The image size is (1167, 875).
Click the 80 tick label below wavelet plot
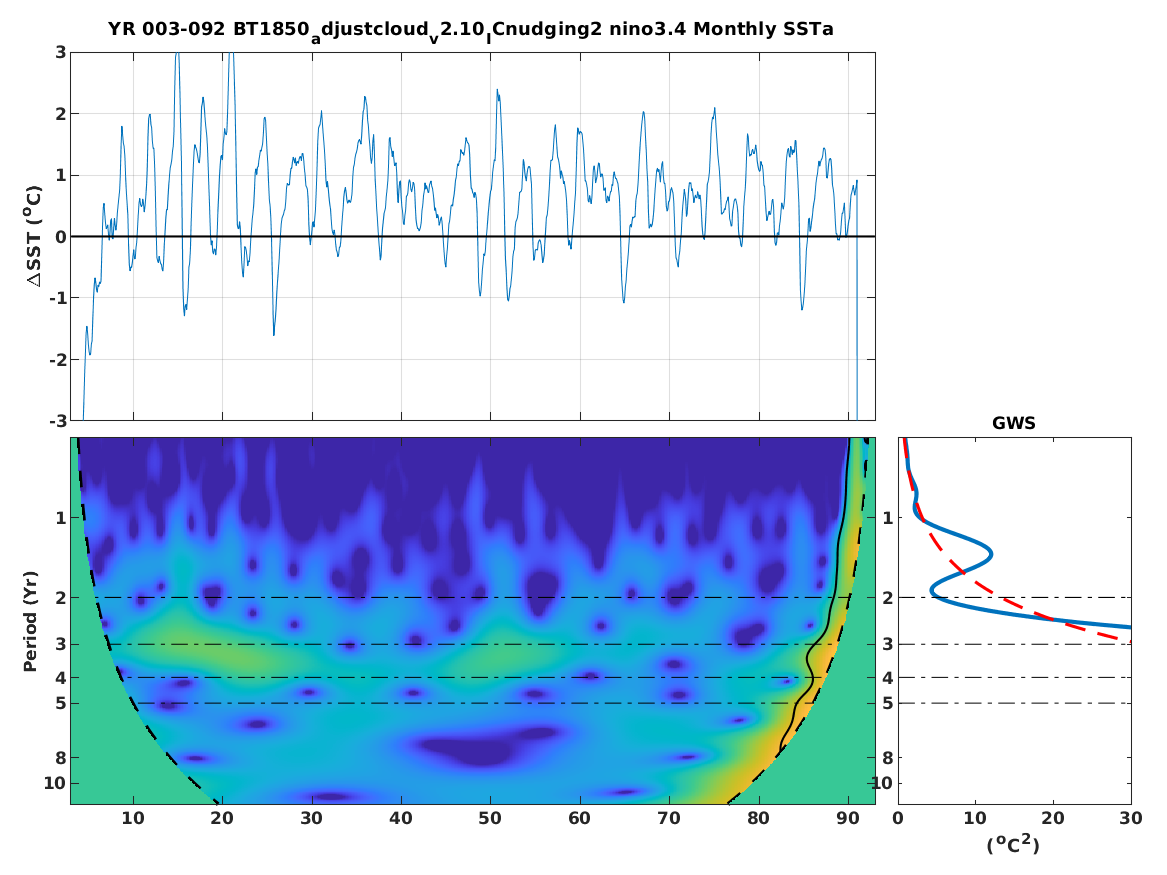(759, 818)
